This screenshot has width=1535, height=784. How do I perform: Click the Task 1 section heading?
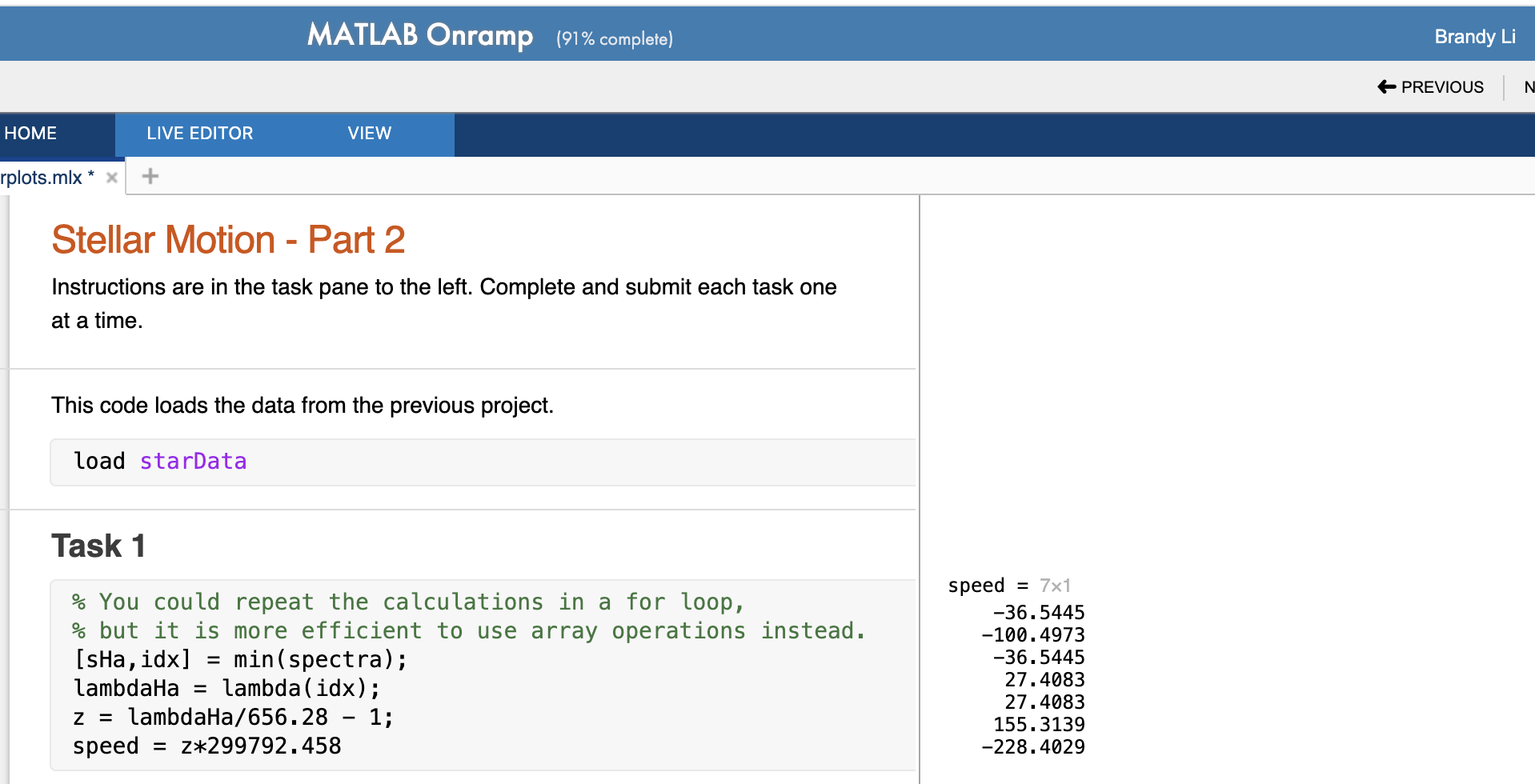98,545
